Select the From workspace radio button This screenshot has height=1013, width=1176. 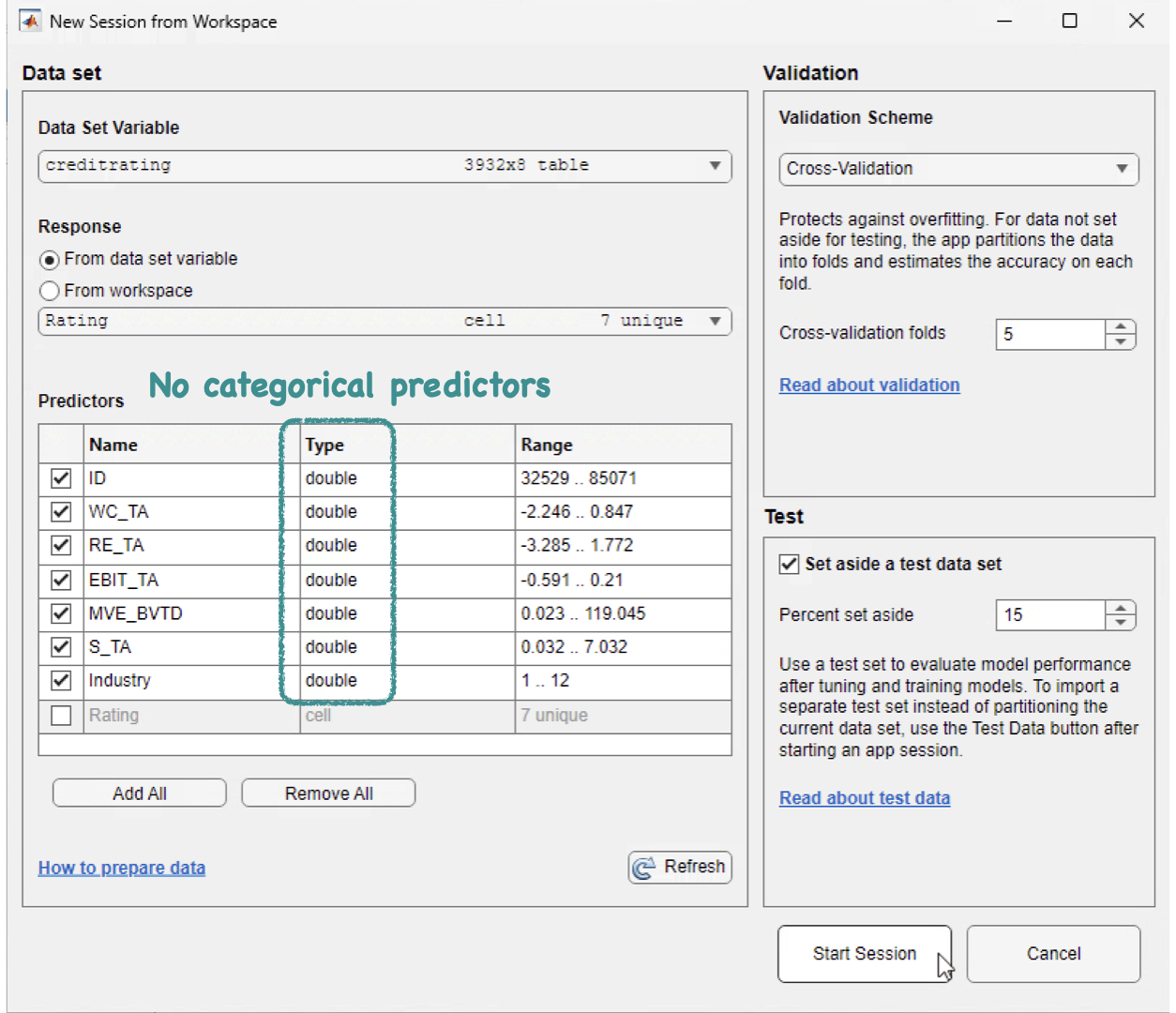click(50, 292)
